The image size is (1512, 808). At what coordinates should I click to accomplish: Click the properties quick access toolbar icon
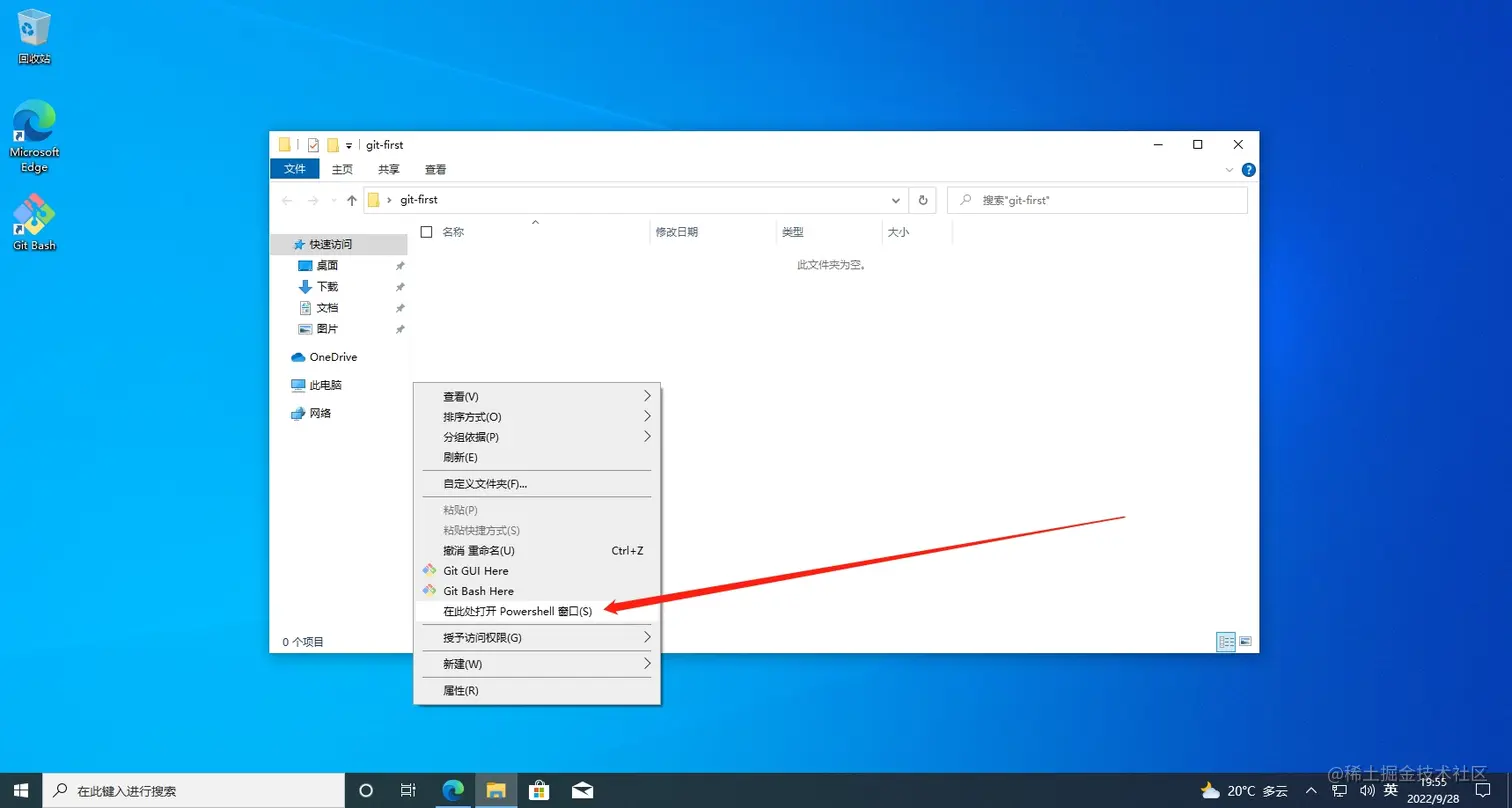click(313, 145)
